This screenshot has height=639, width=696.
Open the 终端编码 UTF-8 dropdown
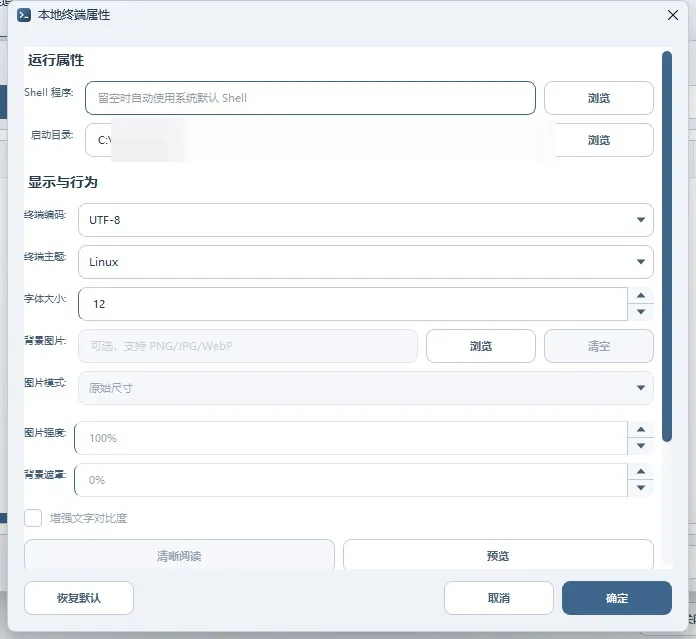[x=365, y=220]
